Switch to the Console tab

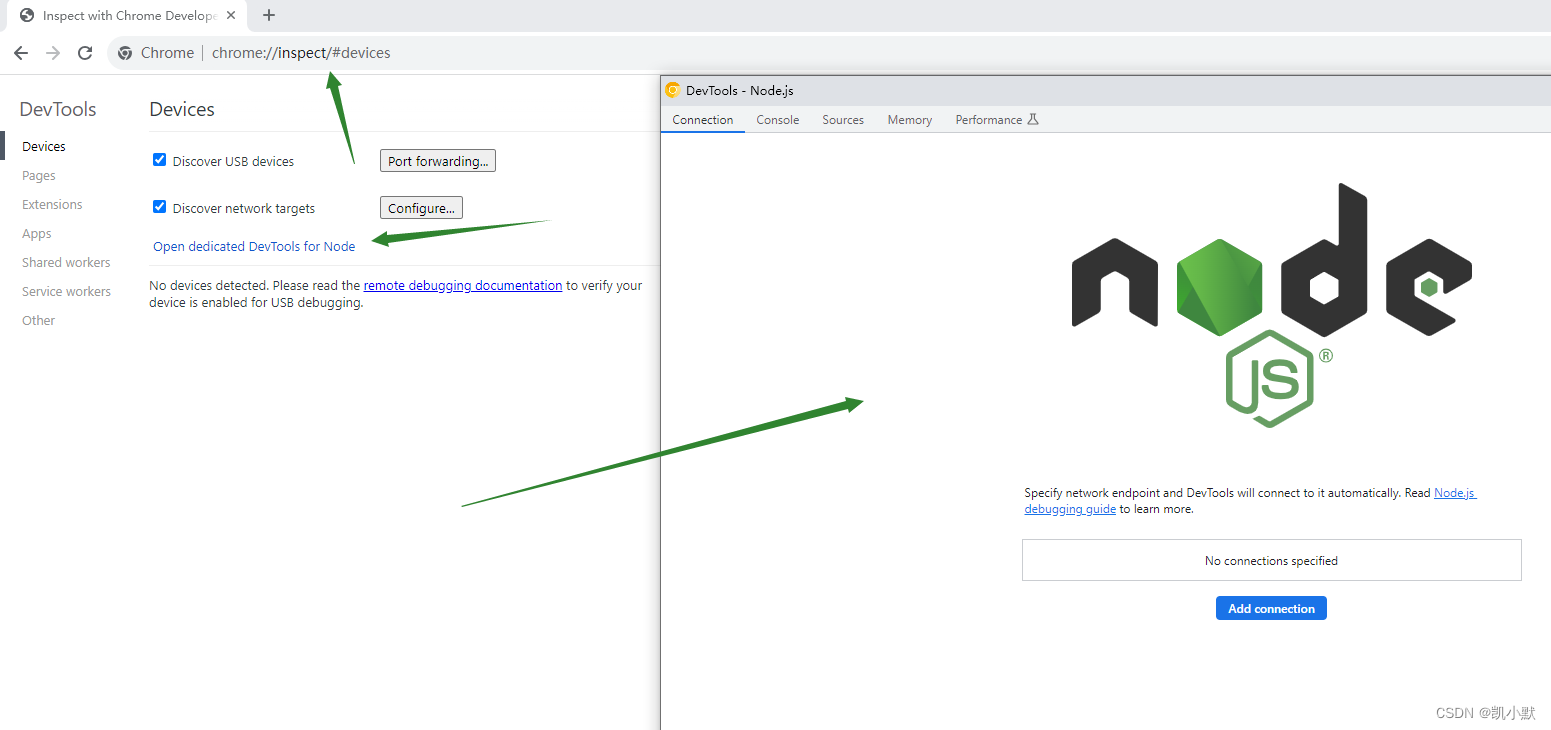778,119
